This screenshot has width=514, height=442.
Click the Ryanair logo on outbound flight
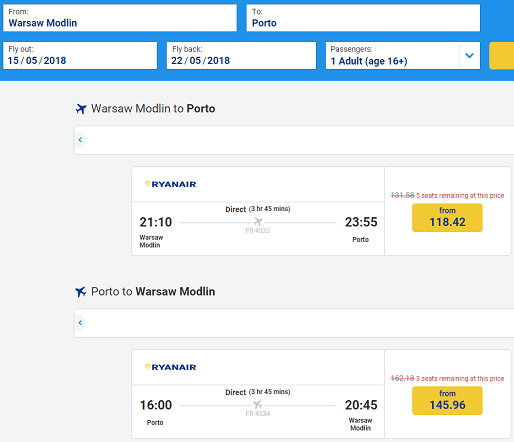(171, 184)
